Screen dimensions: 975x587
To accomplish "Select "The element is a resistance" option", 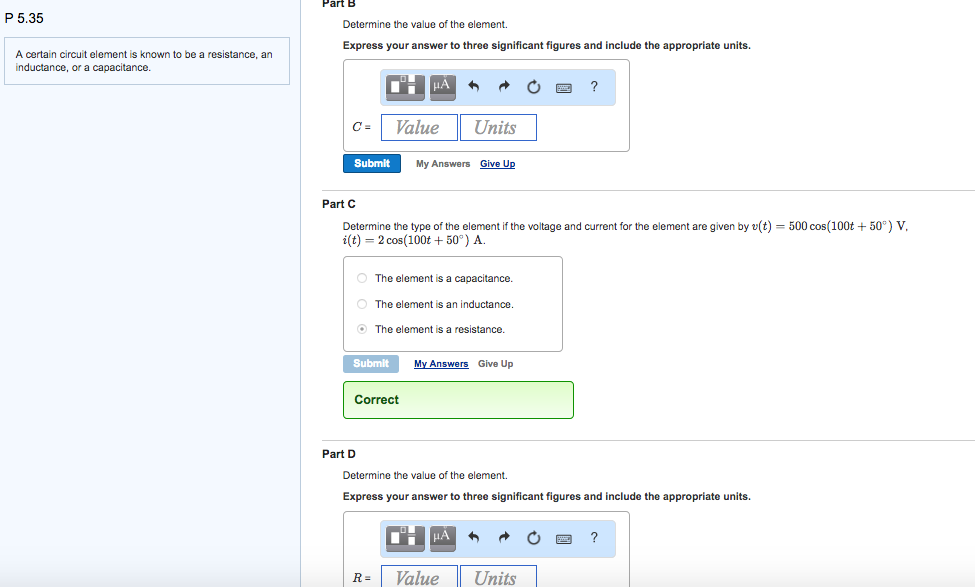I will [x=362, y=329].
